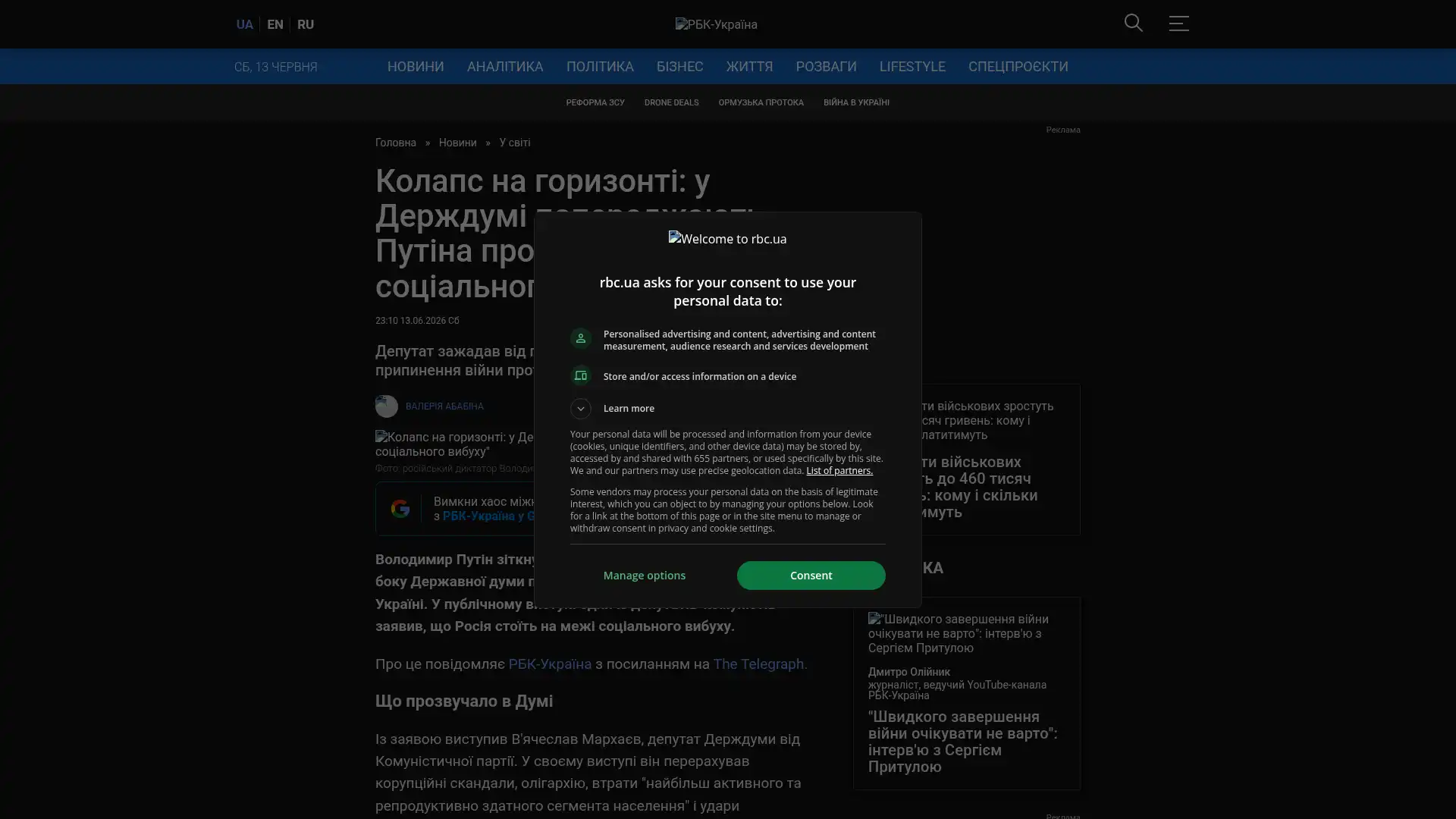The image size is (1456, 819).
Task: Go to Новини breadcrumb
Action: point(457,143)
